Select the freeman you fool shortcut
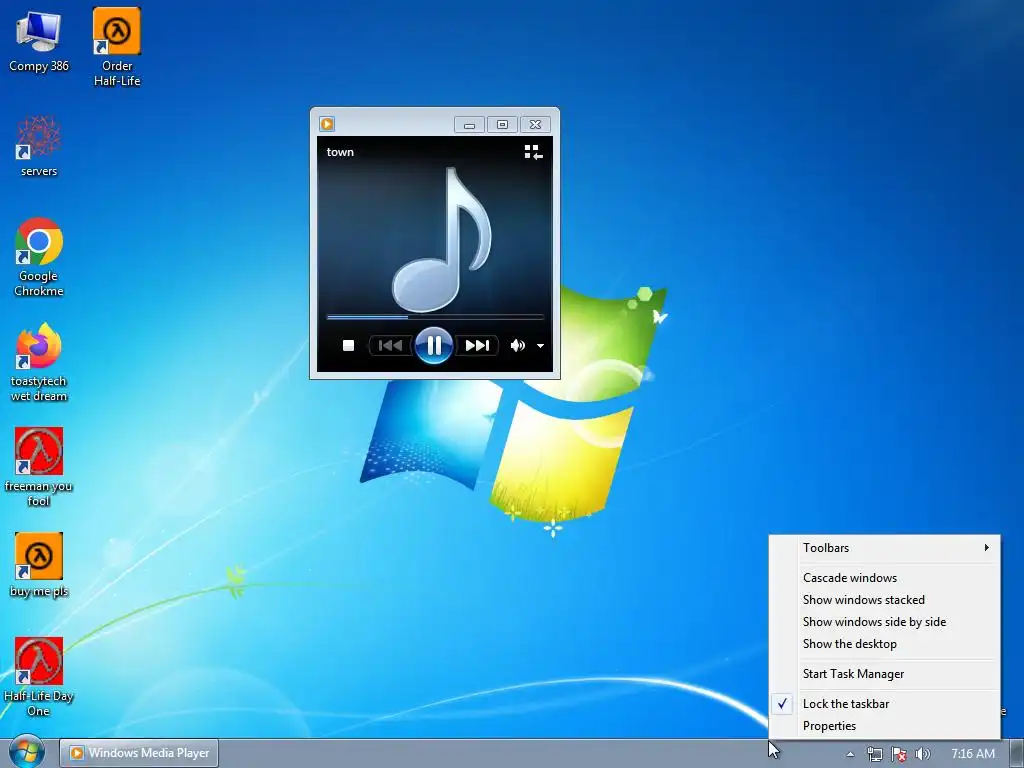This screenshot has height=768, width=1024. [39, 467]
